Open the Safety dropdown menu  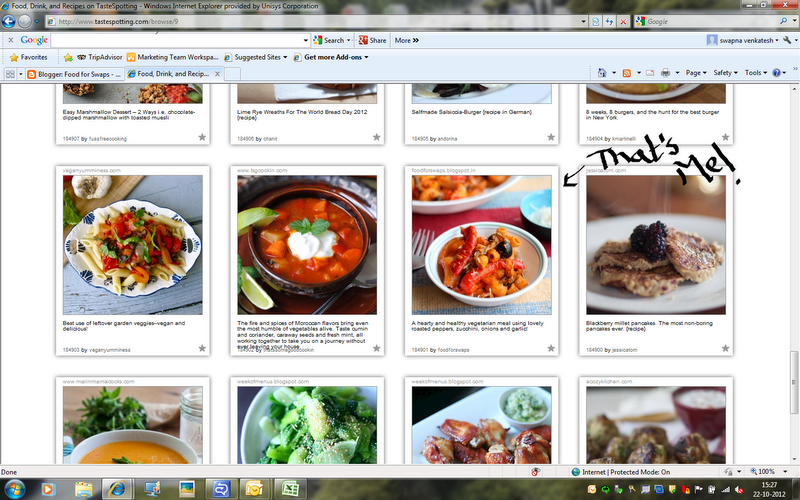pos(726,73)
